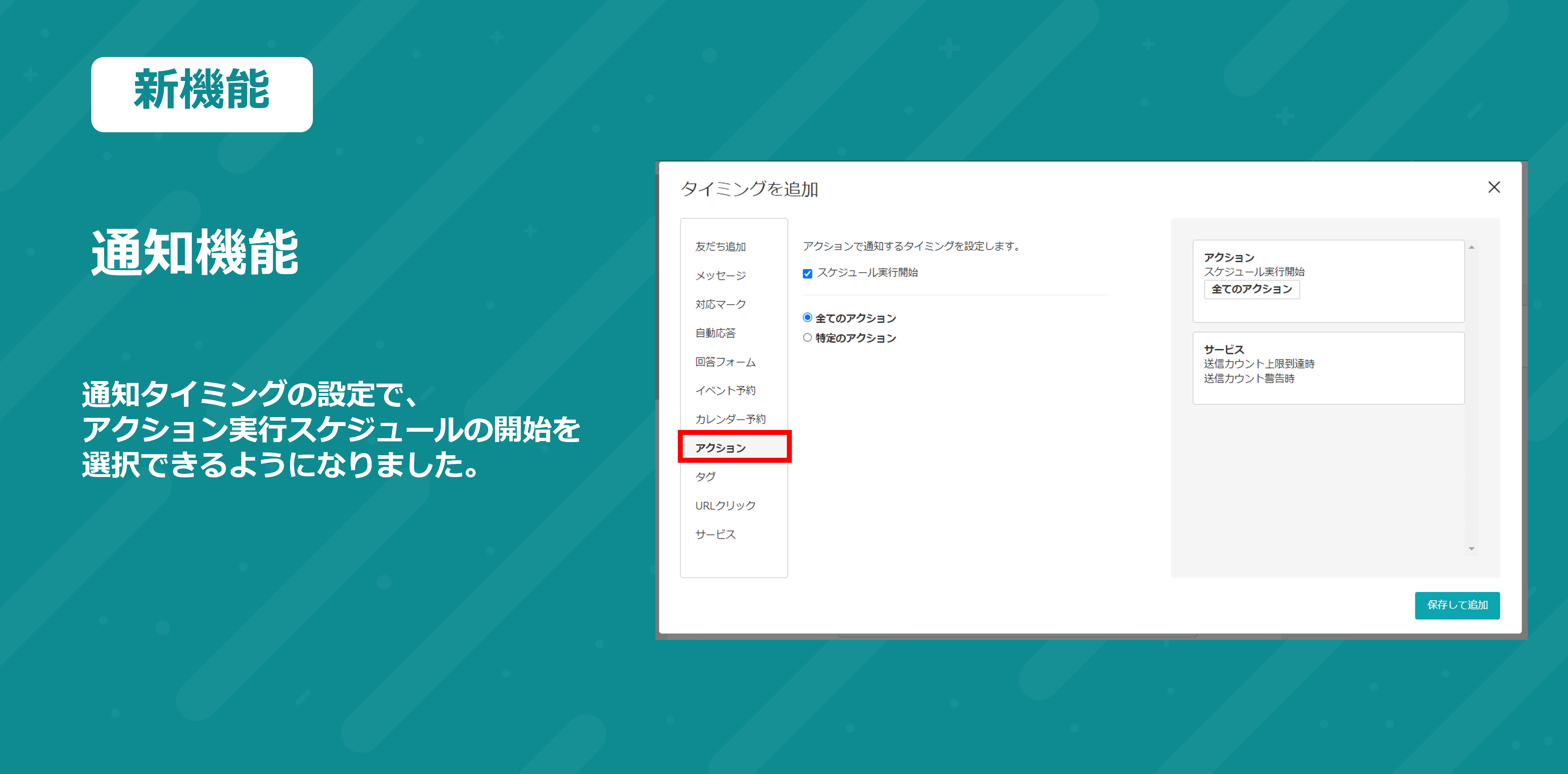Click the scroll up arrow in summary panel

pyautogui.click(x=1471, y=247)
